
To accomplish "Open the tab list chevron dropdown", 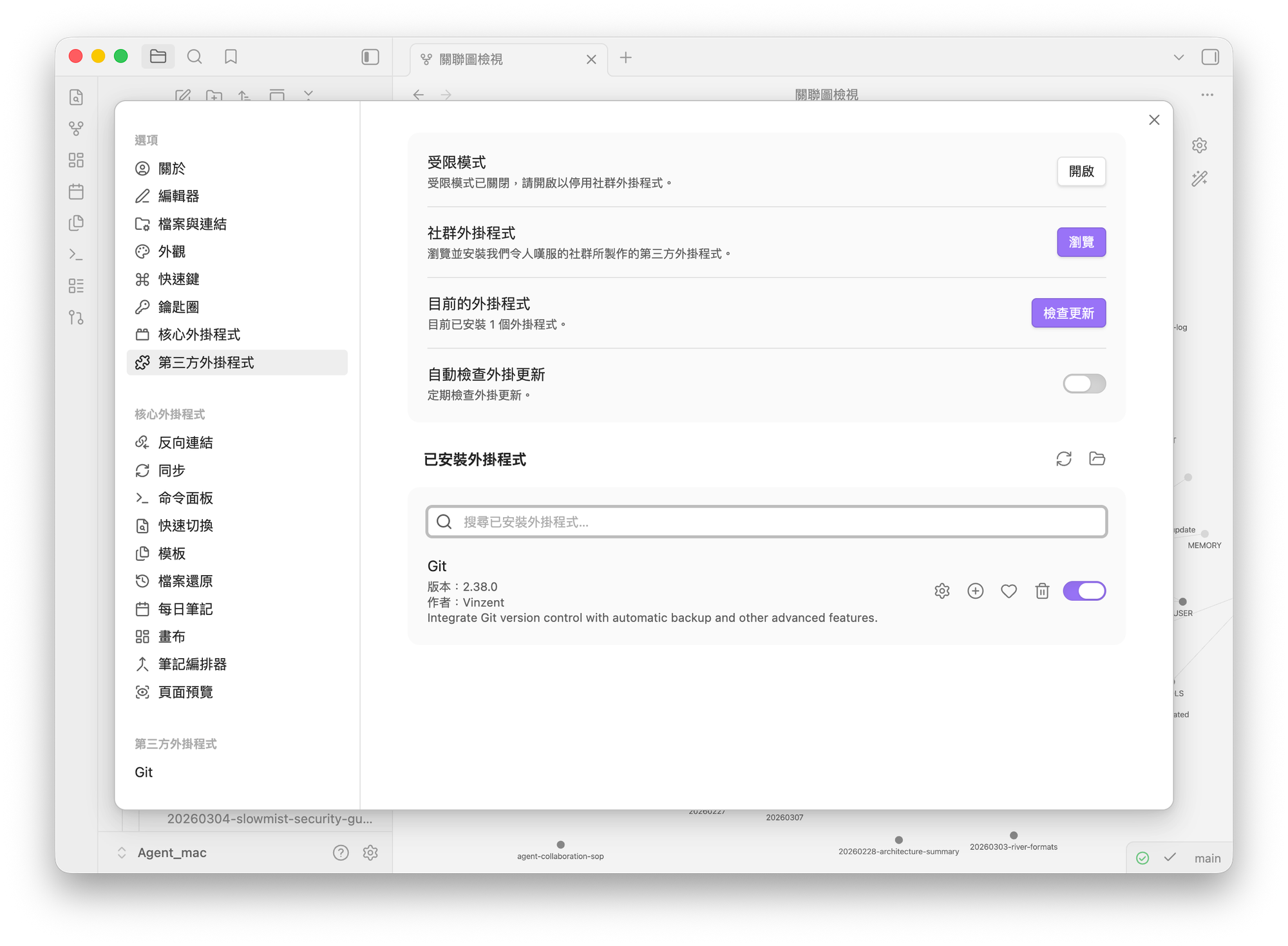I will pyautogui.click(x=1179, y=57).
